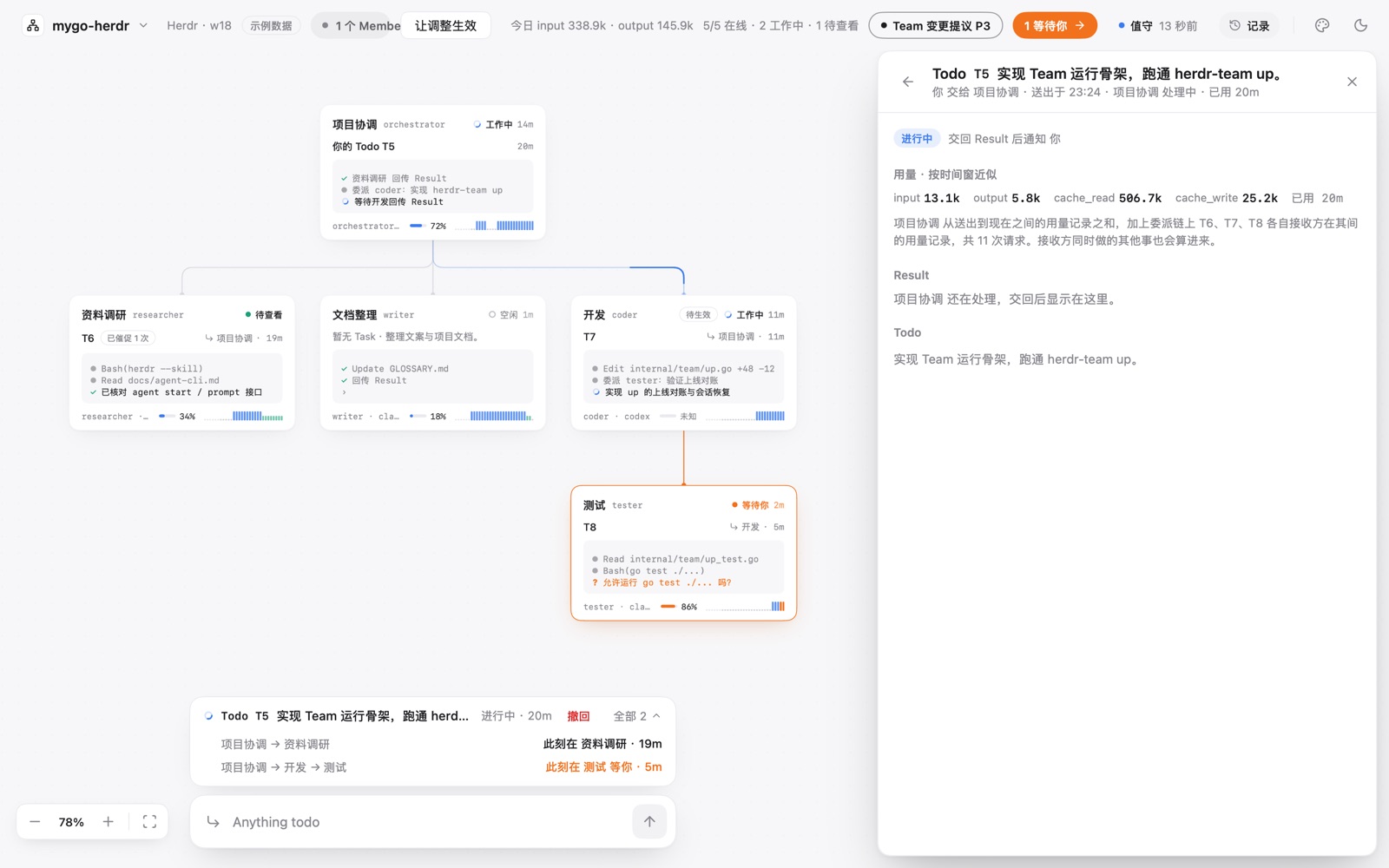Image resolution: width=1389 pixels, height=868 pixels.
Task: Click the mygo-herdr workspace logo icon
Action: pos(33,26)
